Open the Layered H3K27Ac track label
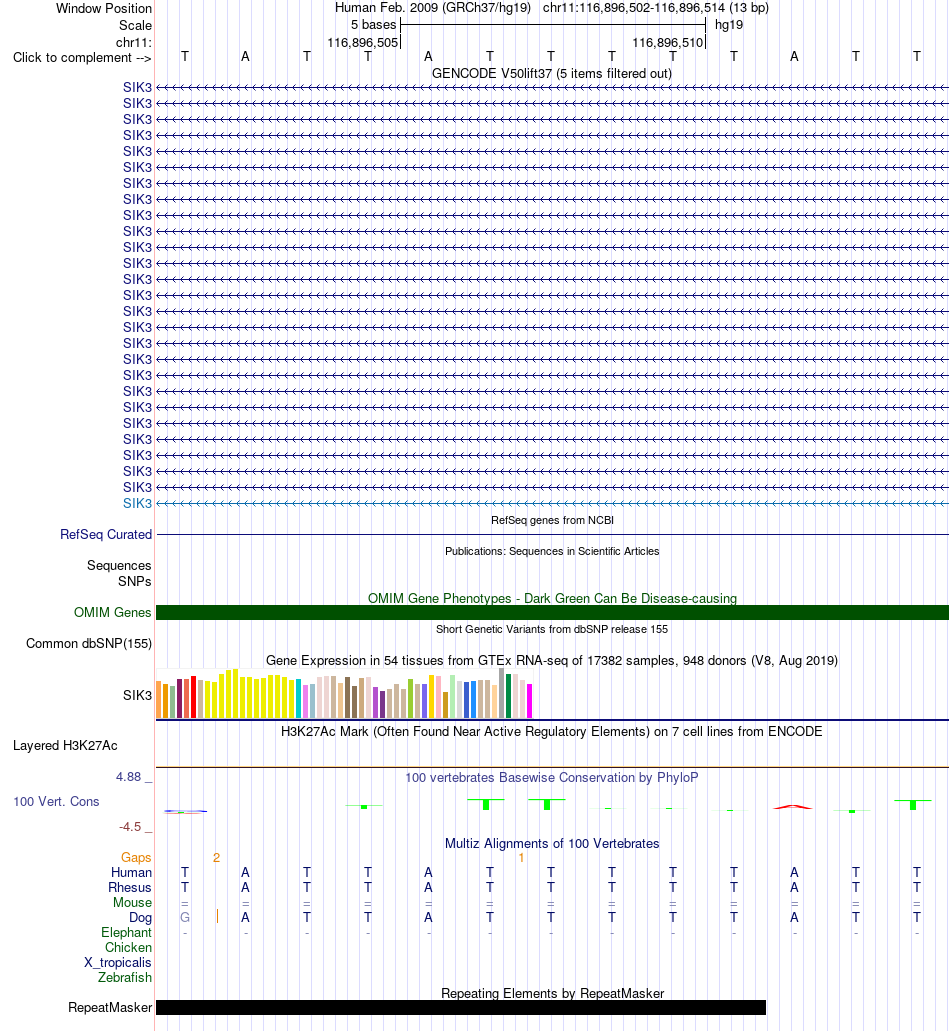 [x=65, y=746]
